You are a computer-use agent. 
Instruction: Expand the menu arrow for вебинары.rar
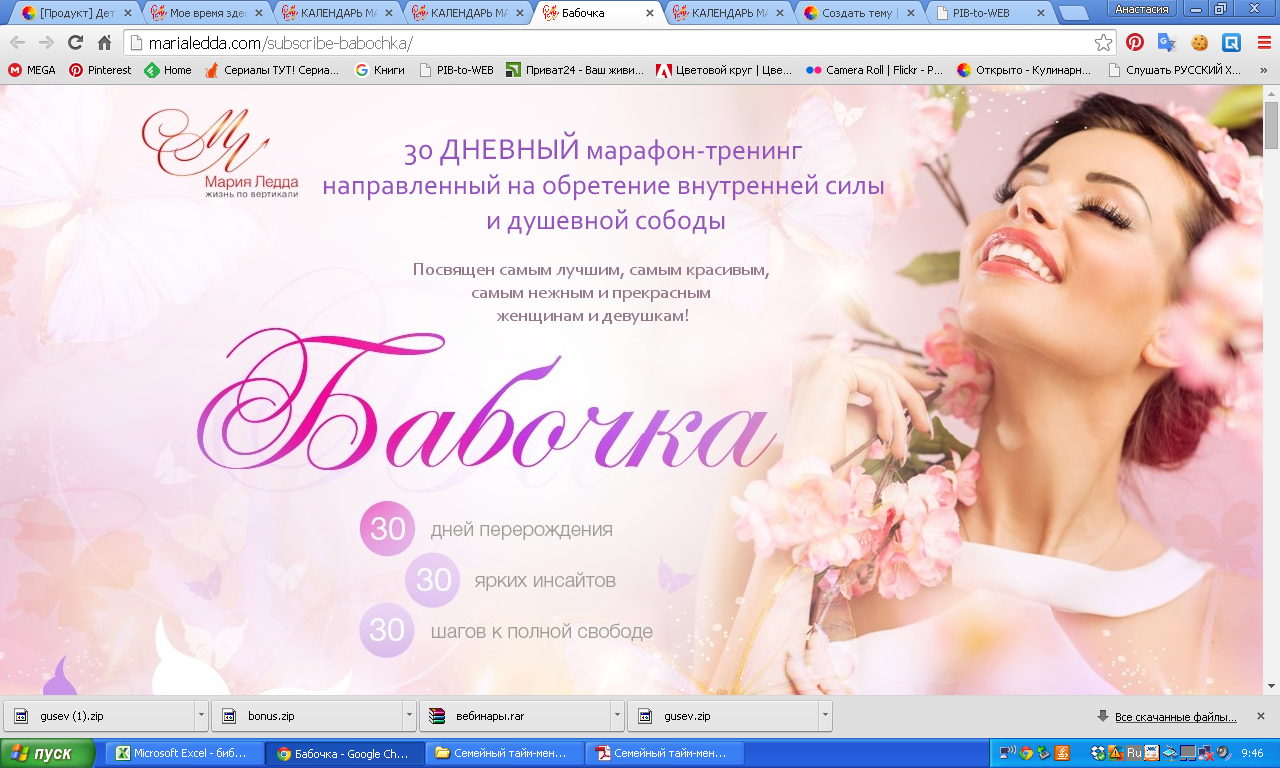click(x=617, y=716)
